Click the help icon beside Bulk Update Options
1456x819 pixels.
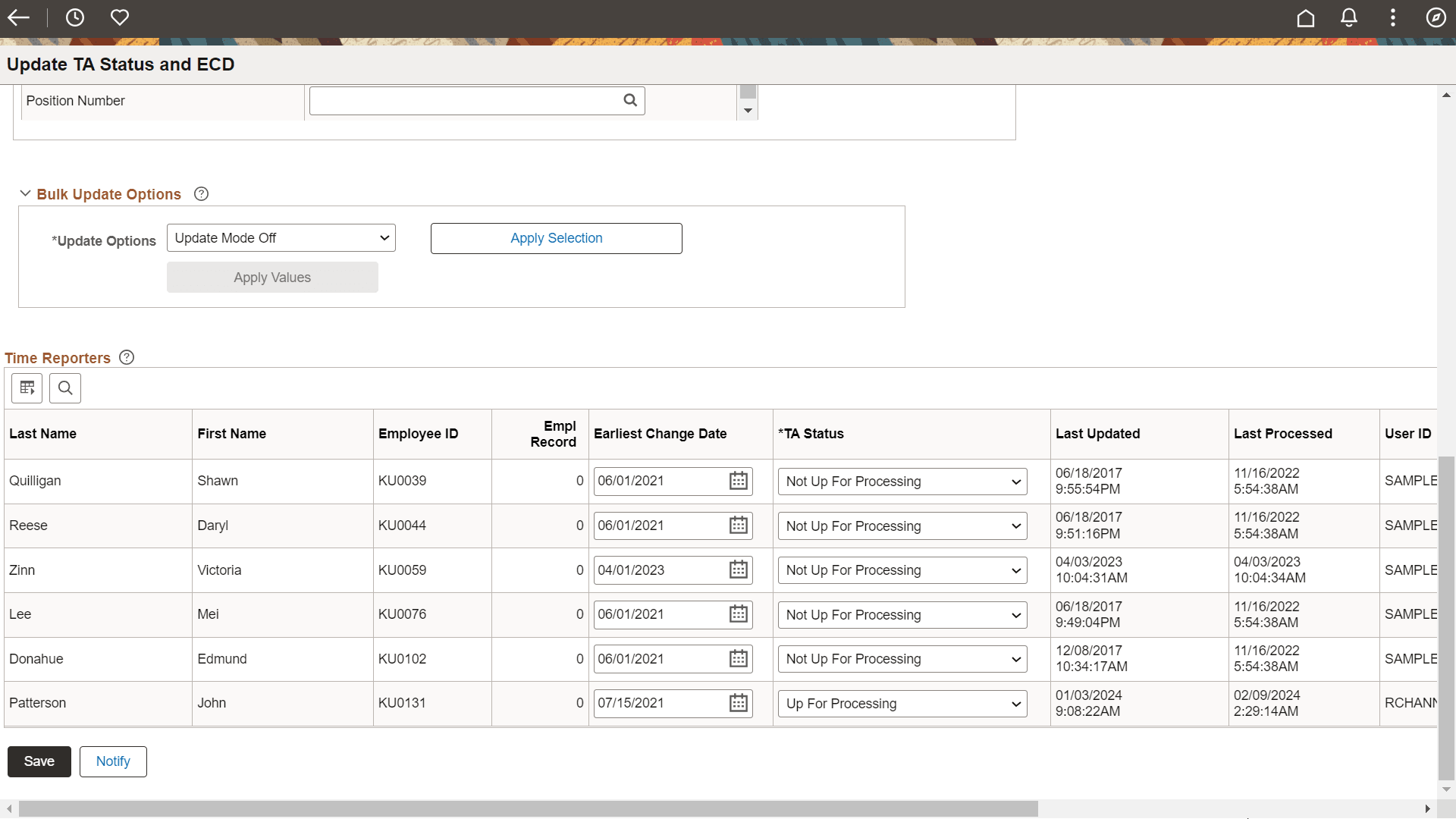click(201, 194)
